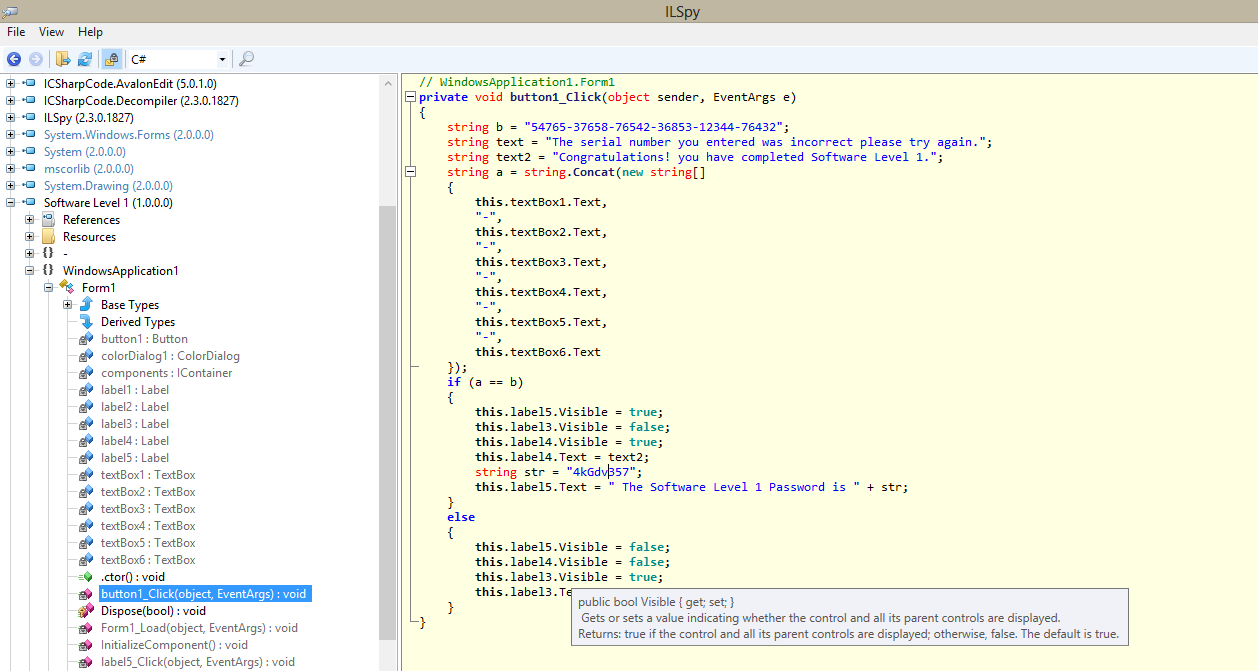Image resolution: width=1258 pixels, height=671 pixels.
Task: Select textBox3 : TextBox tree item
Action: pyautogui.click(x=148, y=509)
